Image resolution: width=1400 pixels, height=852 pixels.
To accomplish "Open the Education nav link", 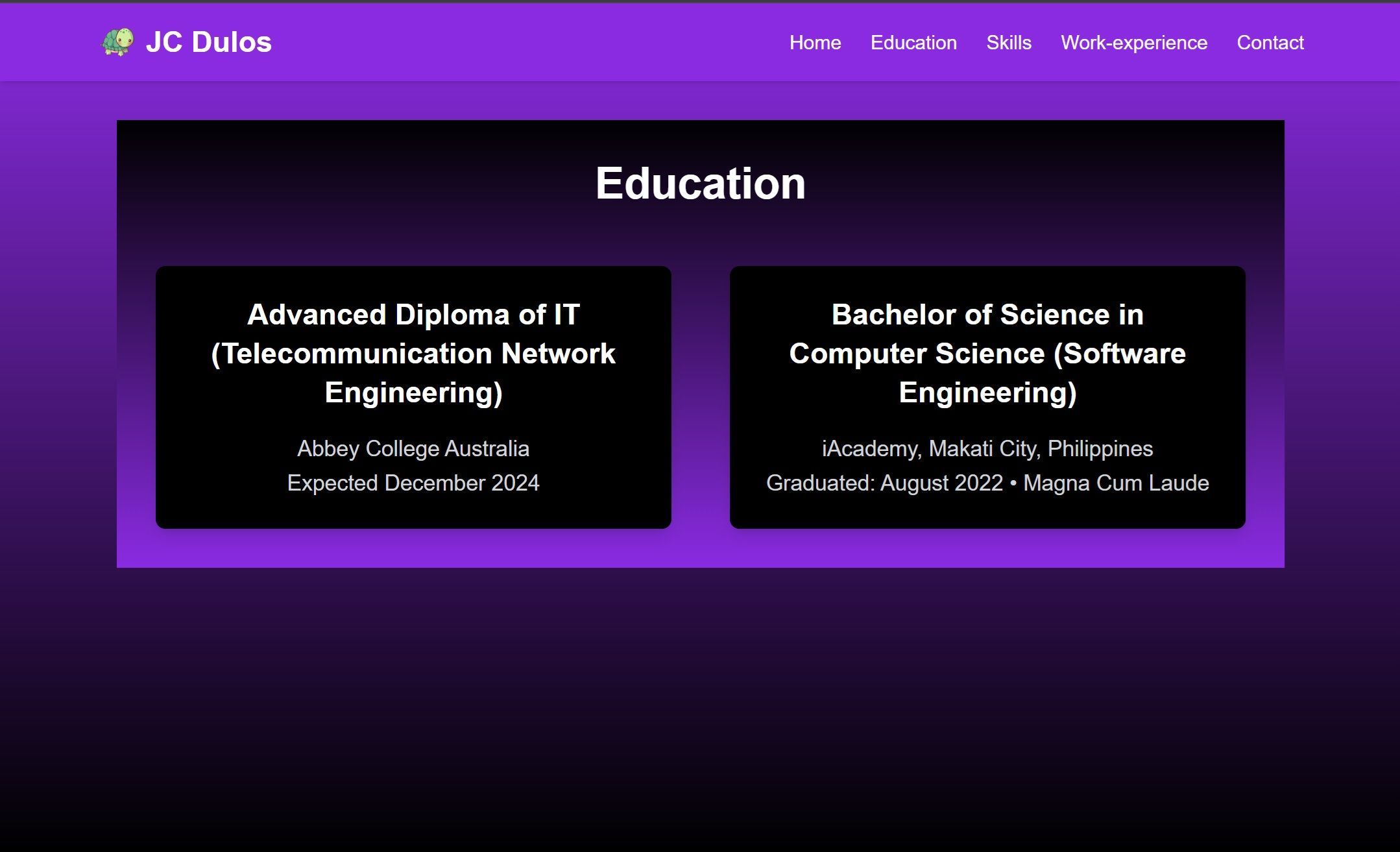I will [913, 43].
